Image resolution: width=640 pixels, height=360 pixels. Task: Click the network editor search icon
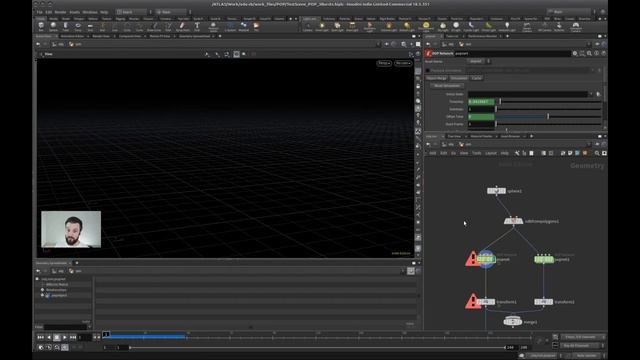point(597,153)
